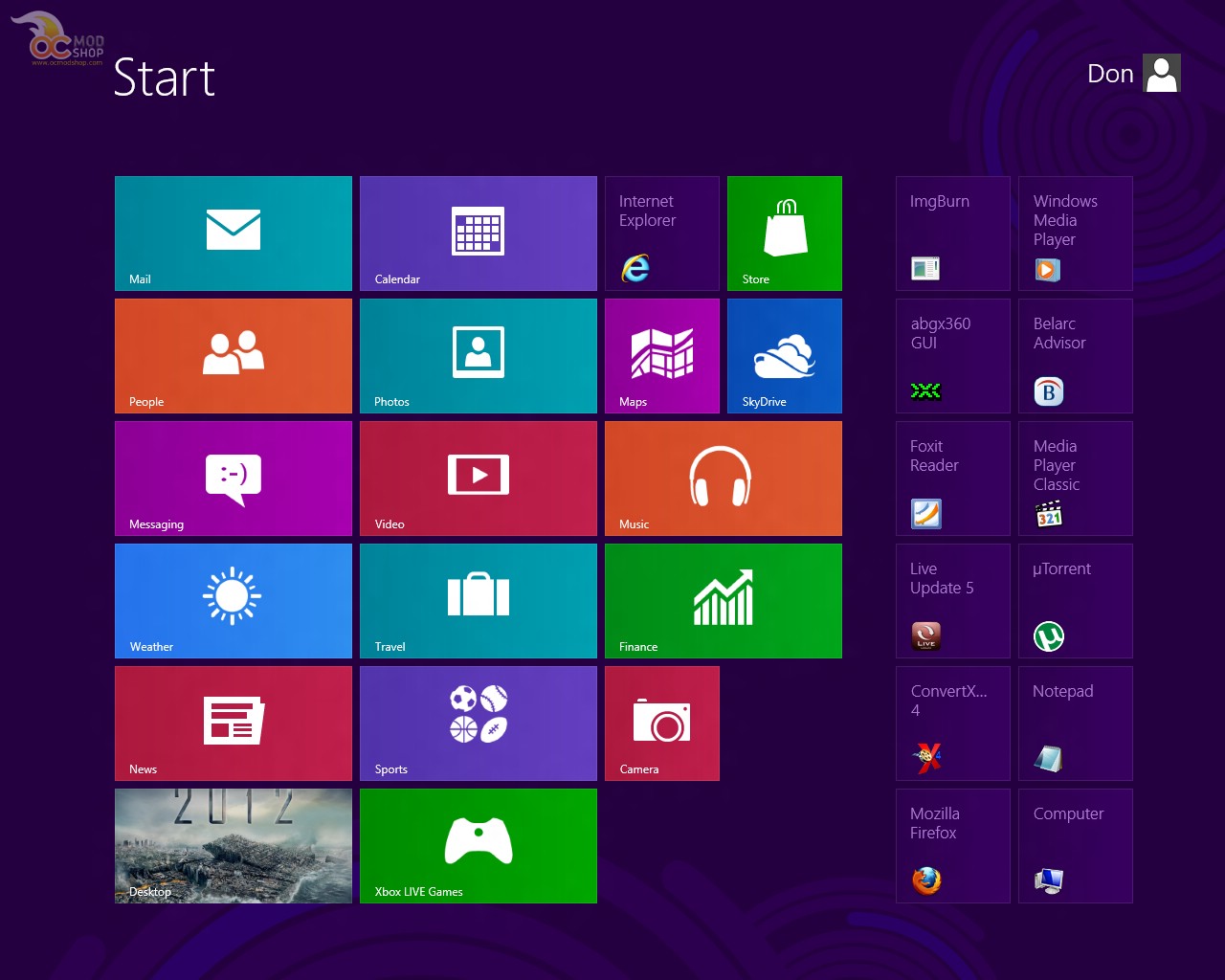Launch ConvertX 4 tile

pyautogui.click(x=953, y=724)
